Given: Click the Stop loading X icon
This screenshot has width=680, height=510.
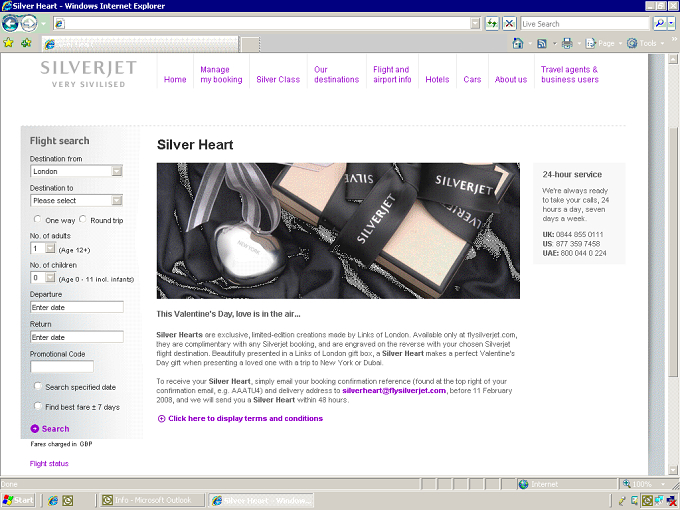Looking at the screenshot, I should pos(509,23).
